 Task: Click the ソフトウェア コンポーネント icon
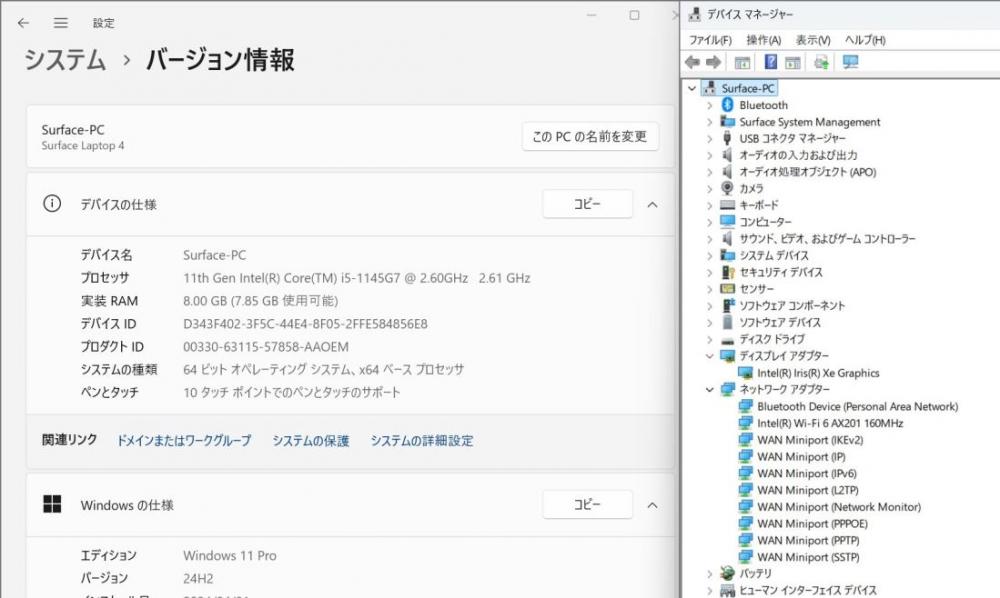coord(728,305)
